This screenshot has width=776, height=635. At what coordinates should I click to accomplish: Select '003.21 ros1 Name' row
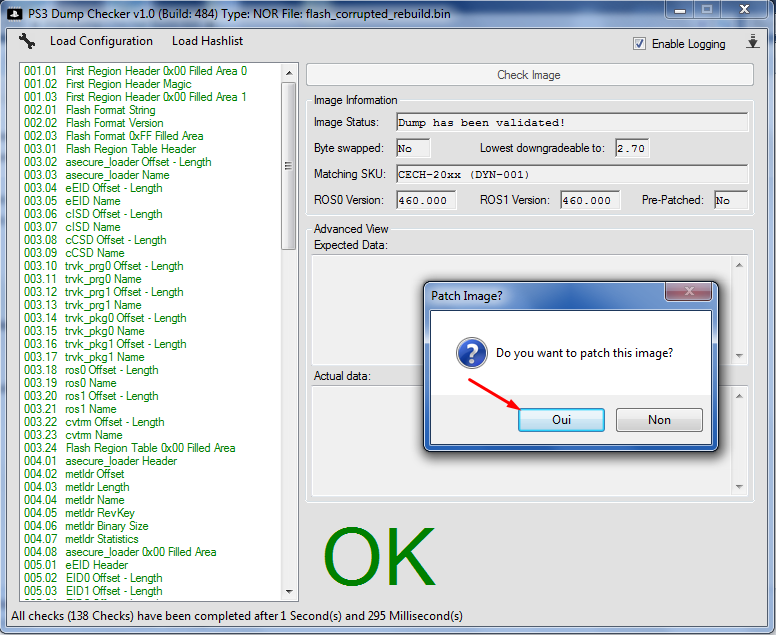pos(70,409)
